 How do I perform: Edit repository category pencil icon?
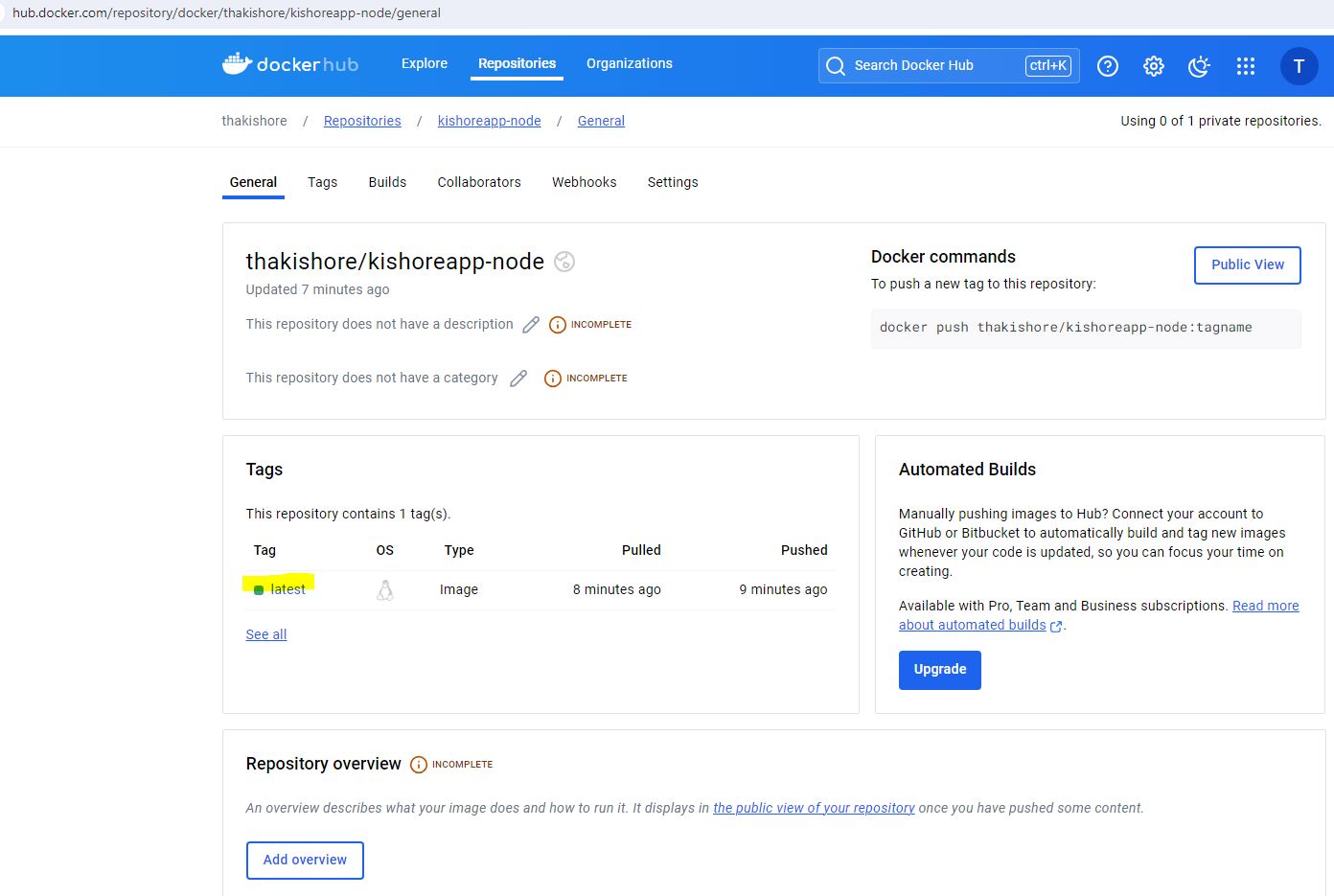point(518,379)
